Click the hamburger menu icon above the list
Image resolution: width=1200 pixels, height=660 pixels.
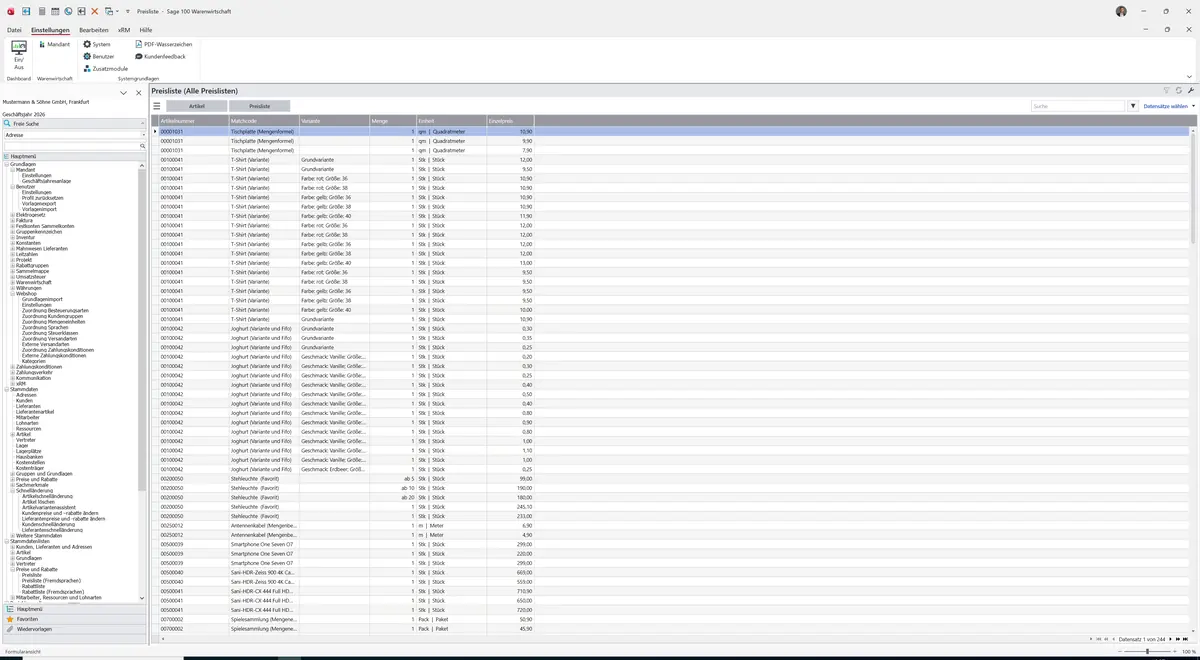(x=157, y=106)
